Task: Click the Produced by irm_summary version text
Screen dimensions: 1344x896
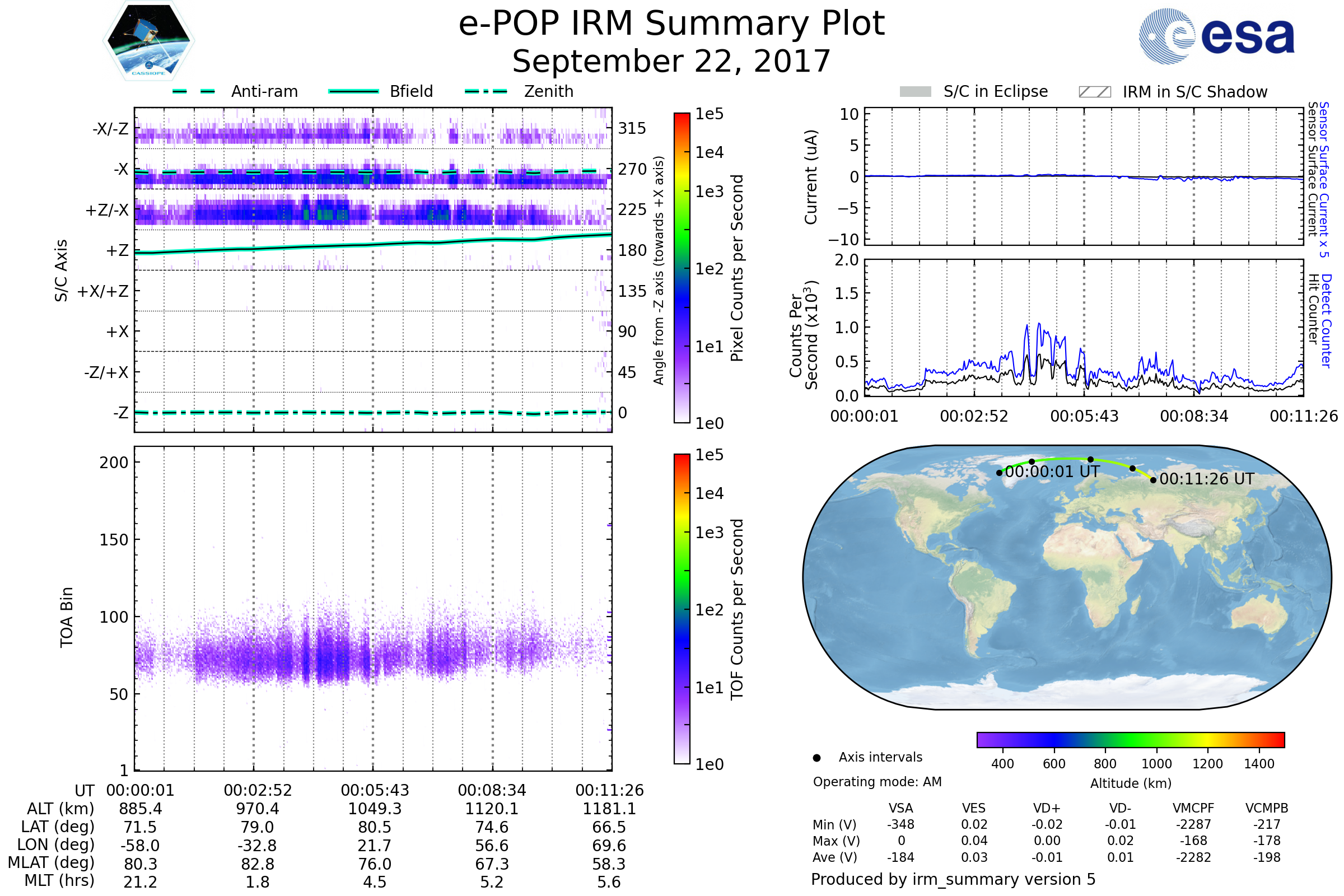Action: pyautogui.click(x=953, y=879)
